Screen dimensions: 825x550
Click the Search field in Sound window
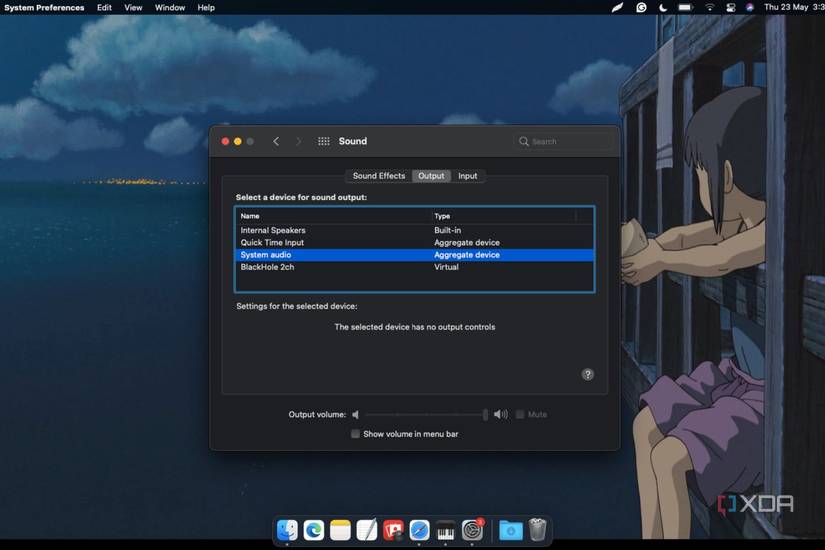pos(565,142)
